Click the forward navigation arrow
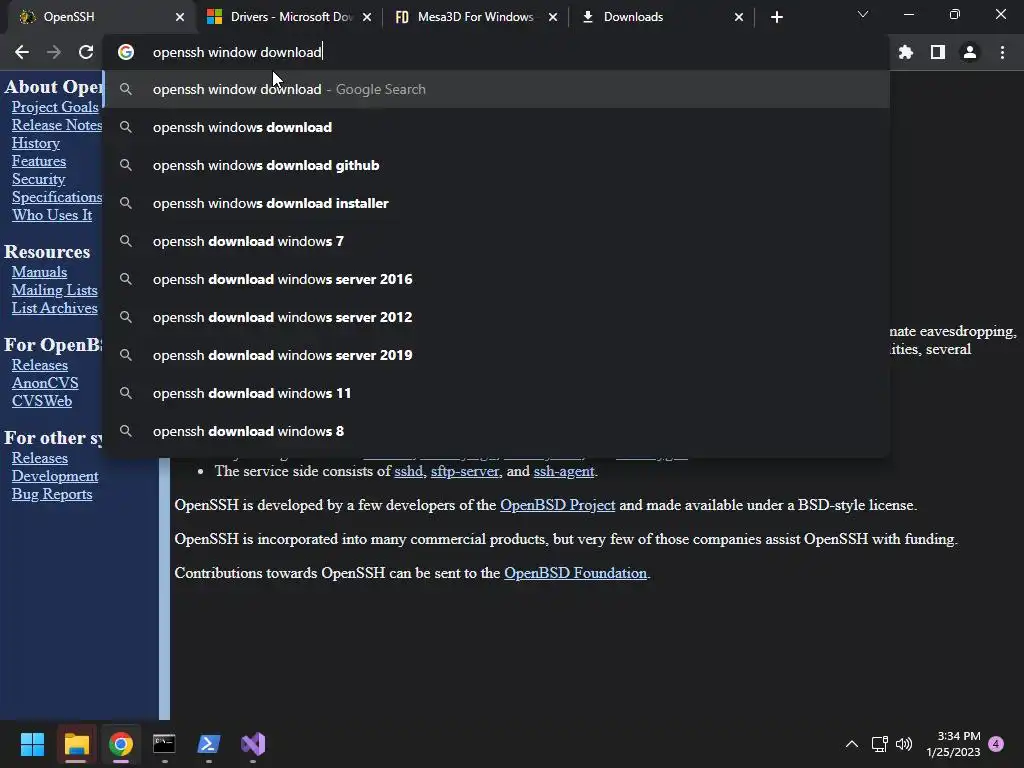 coord(54,52)
